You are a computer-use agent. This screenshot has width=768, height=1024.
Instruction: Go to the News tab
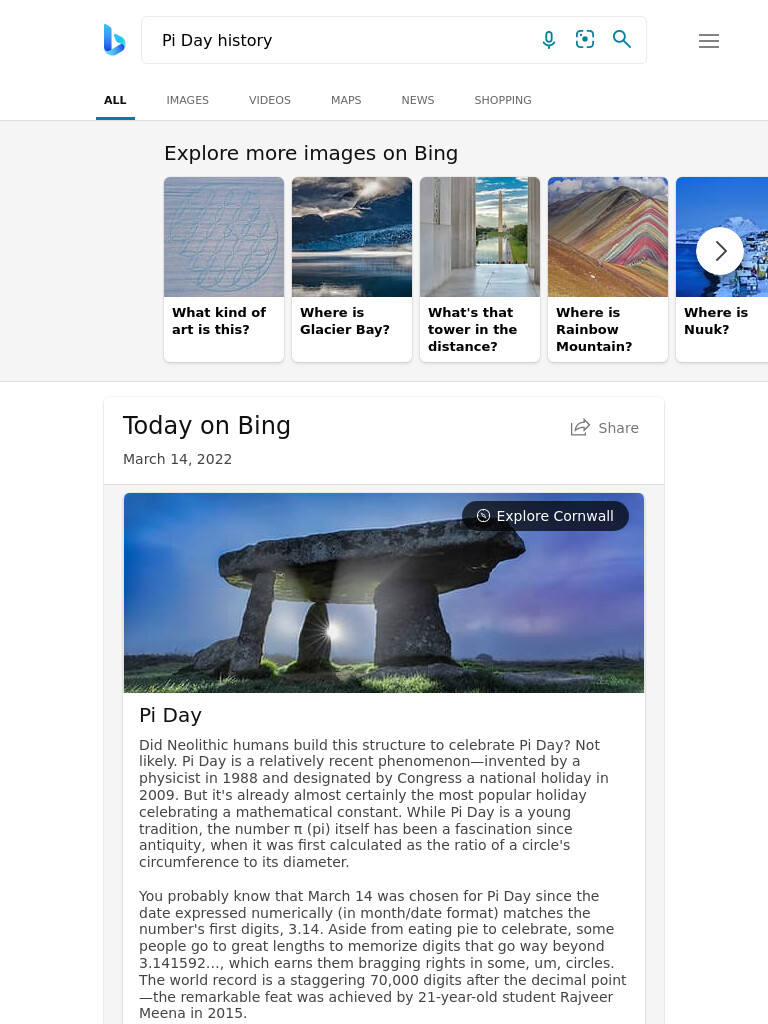point(418,100)
